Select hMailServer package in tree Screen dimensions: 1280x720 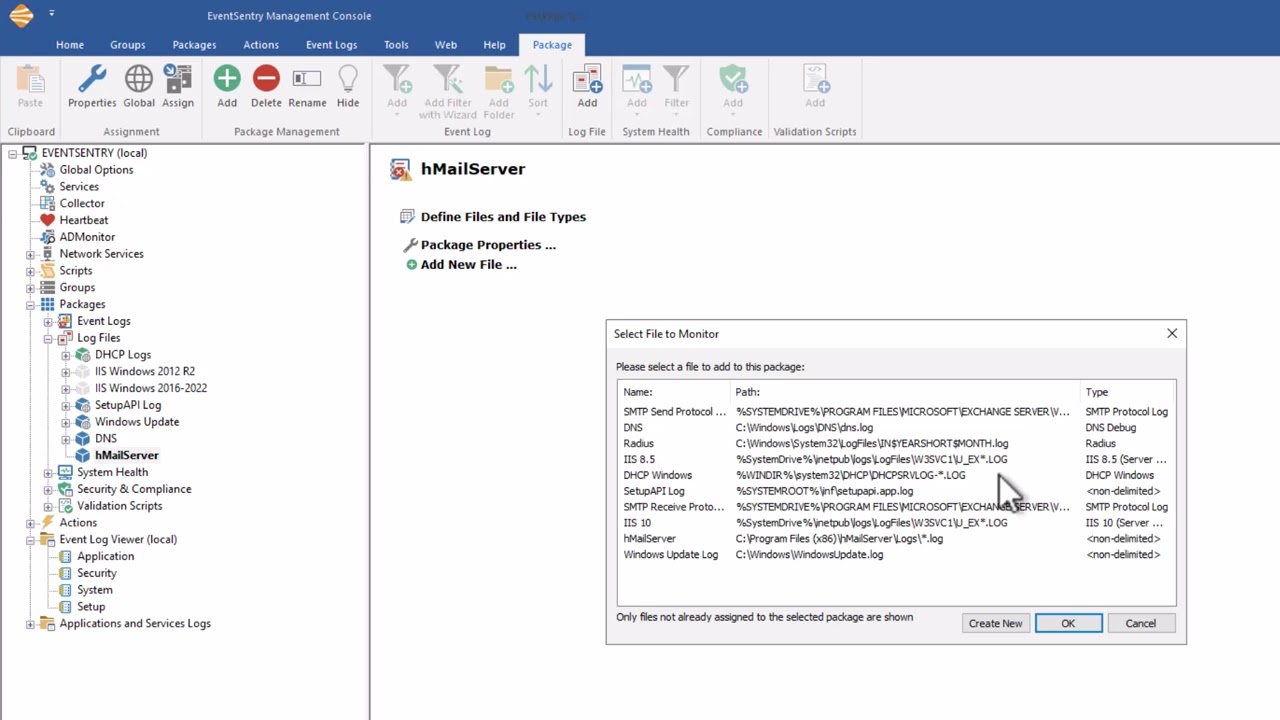(127, 455)
